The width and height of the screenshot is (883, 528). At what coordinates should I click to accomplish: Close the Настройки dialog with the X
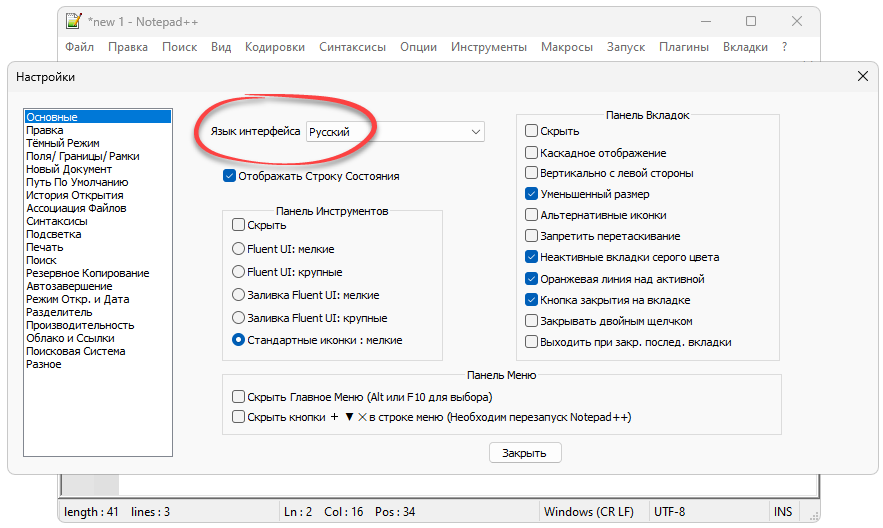[863, 76]
